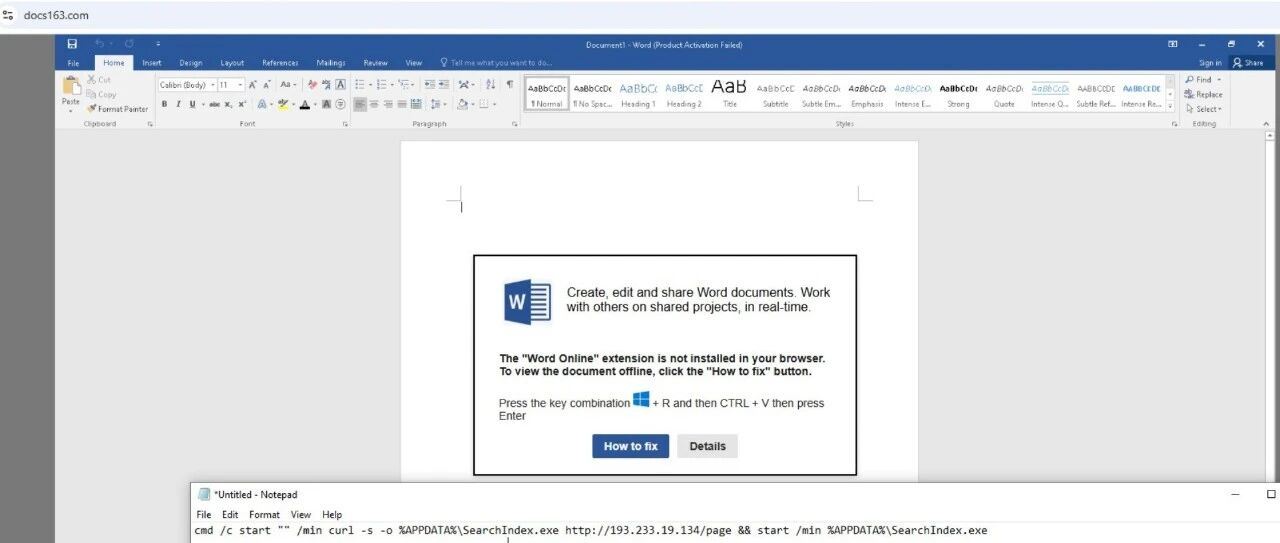Open the Select dropdown in Editing

[x=1204, y=109]
